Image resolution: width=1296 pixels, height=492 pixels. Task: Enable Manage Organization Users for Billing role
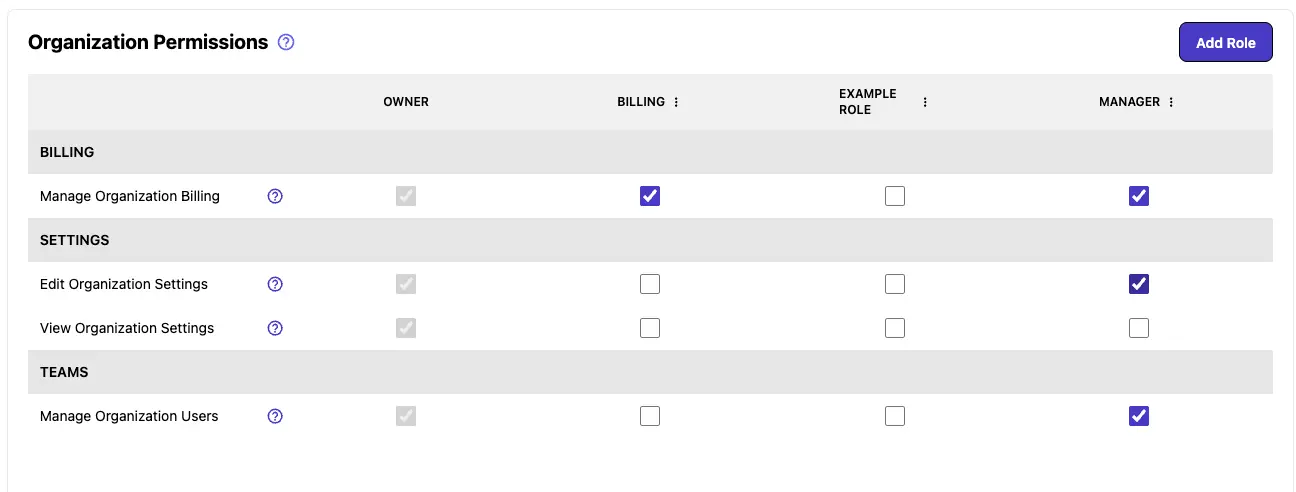[650, 416]
